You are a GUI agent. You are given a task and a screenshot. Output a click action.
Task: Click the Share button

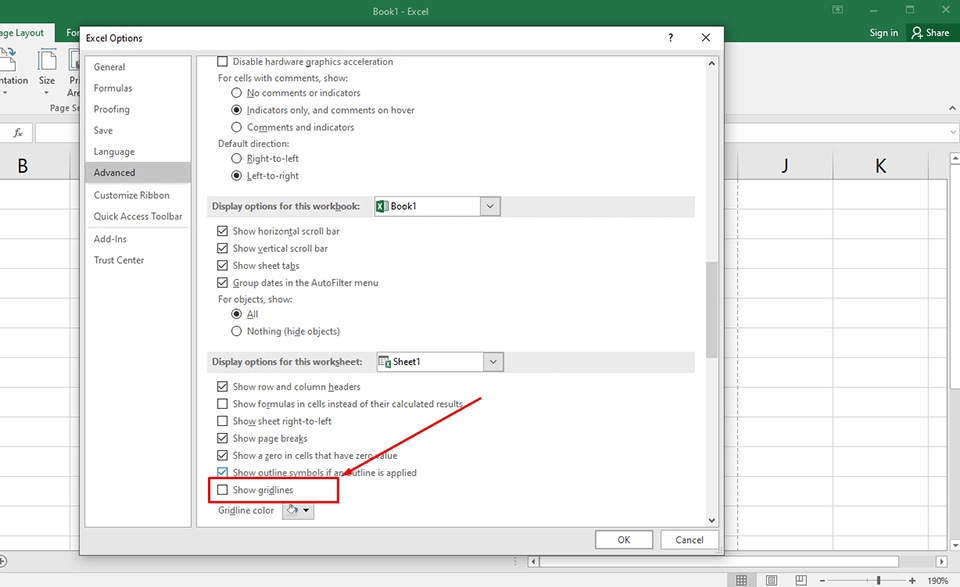930,32
